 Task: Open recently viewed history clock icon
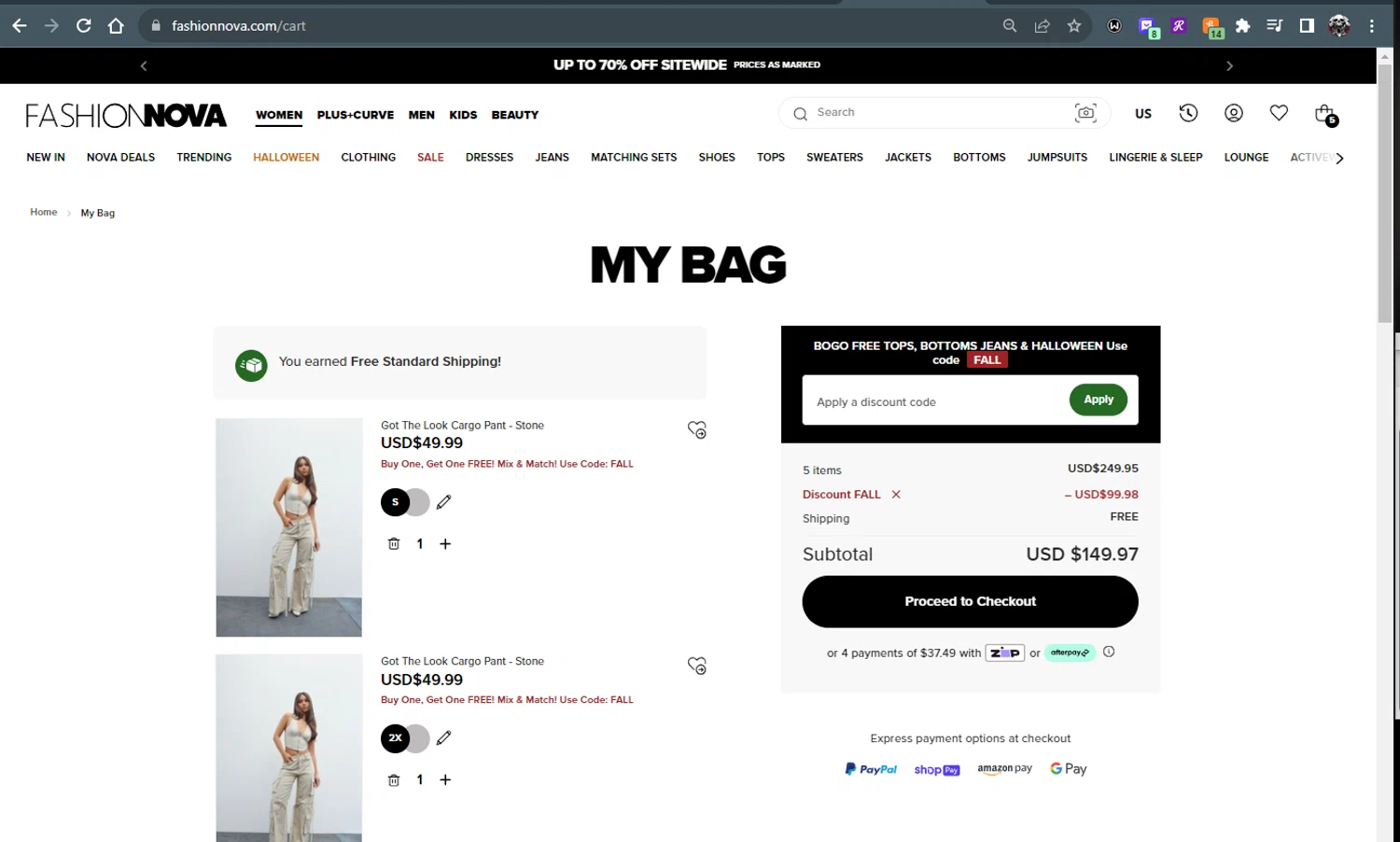coord(1188,113)
